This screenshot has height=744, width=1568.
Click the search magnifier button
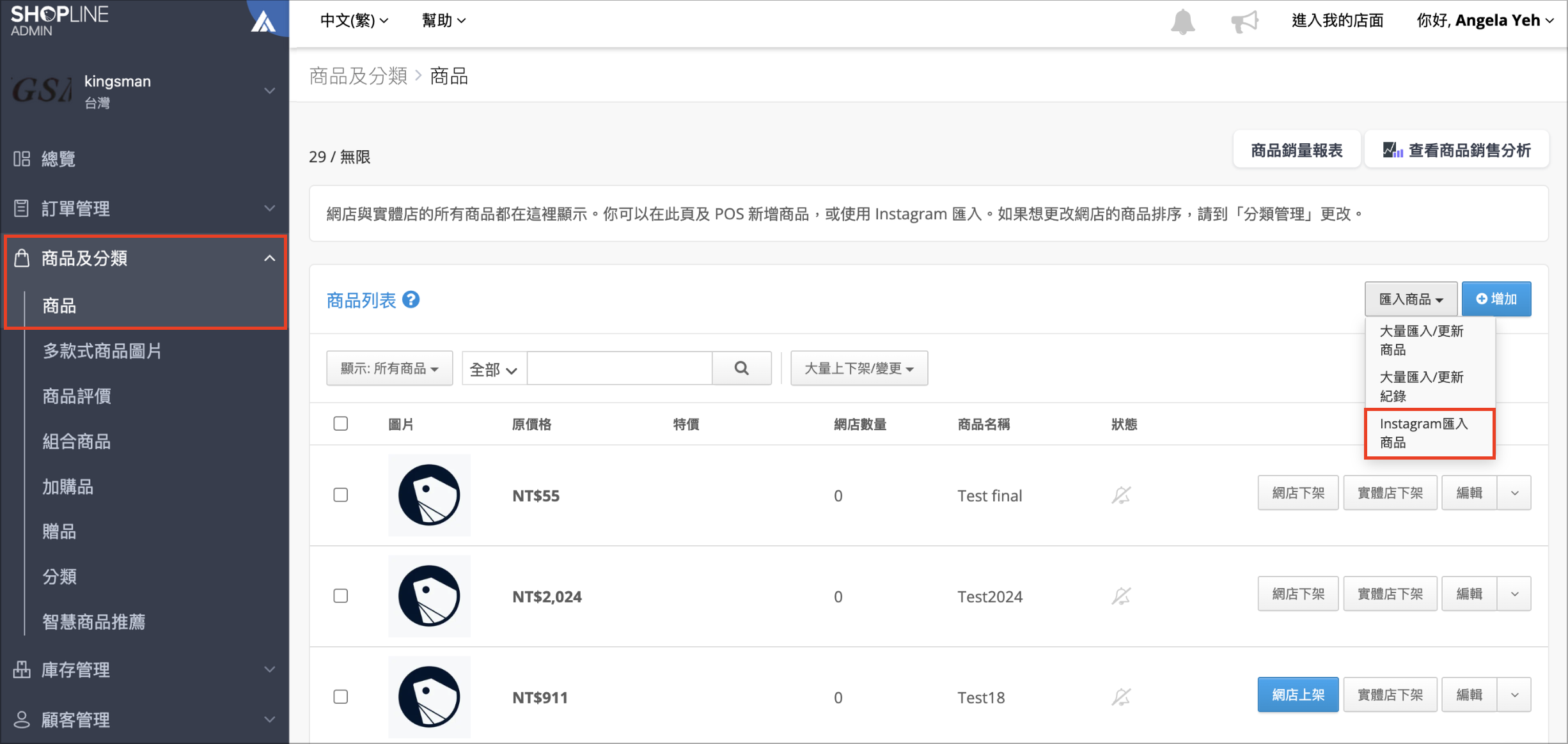[x=741, y=368]
